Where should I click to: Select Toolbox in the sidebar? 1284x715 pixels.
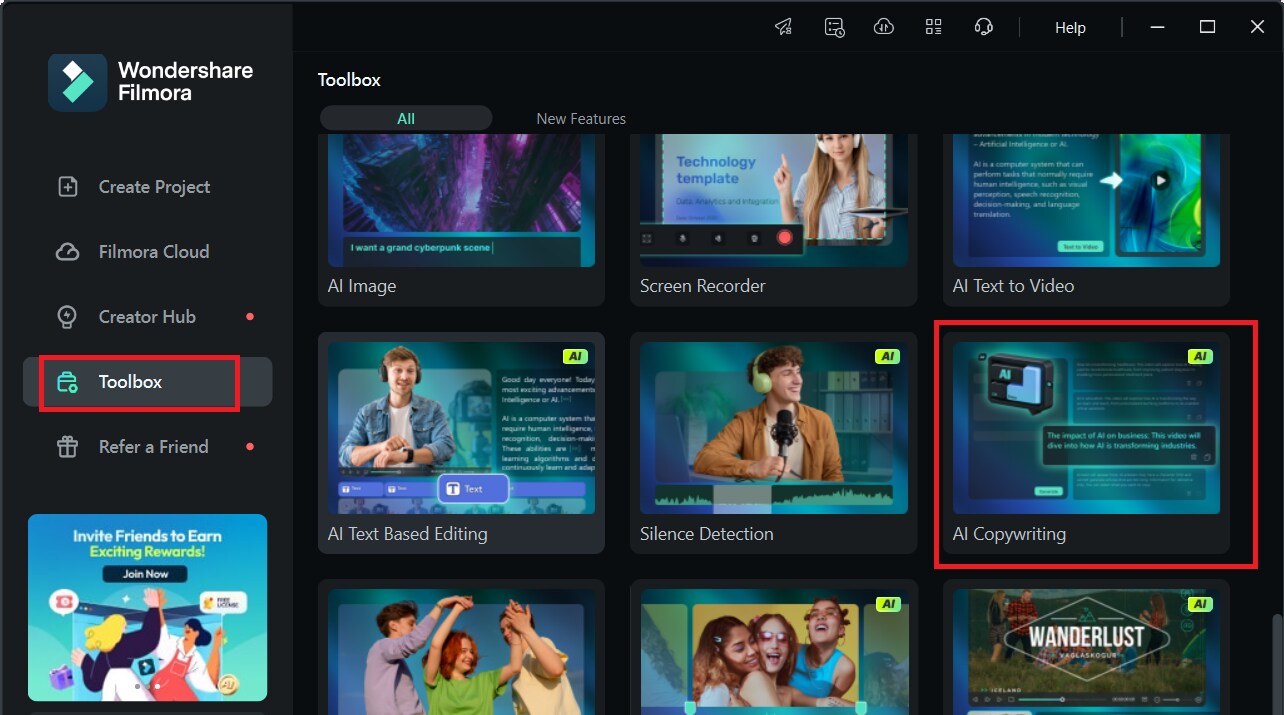pos(148,382)
